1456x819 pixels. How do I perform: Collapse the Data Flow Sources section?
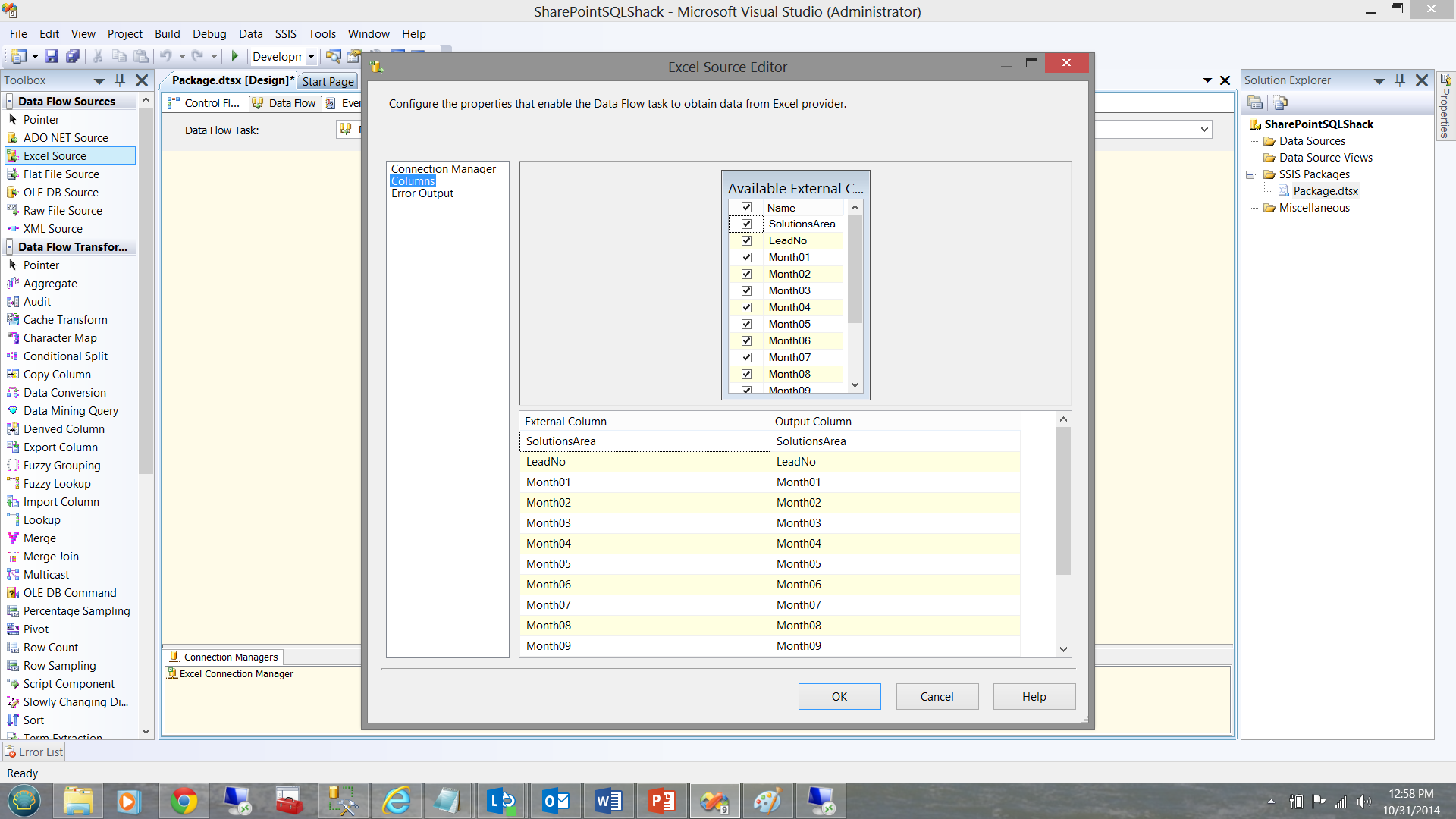10,102
